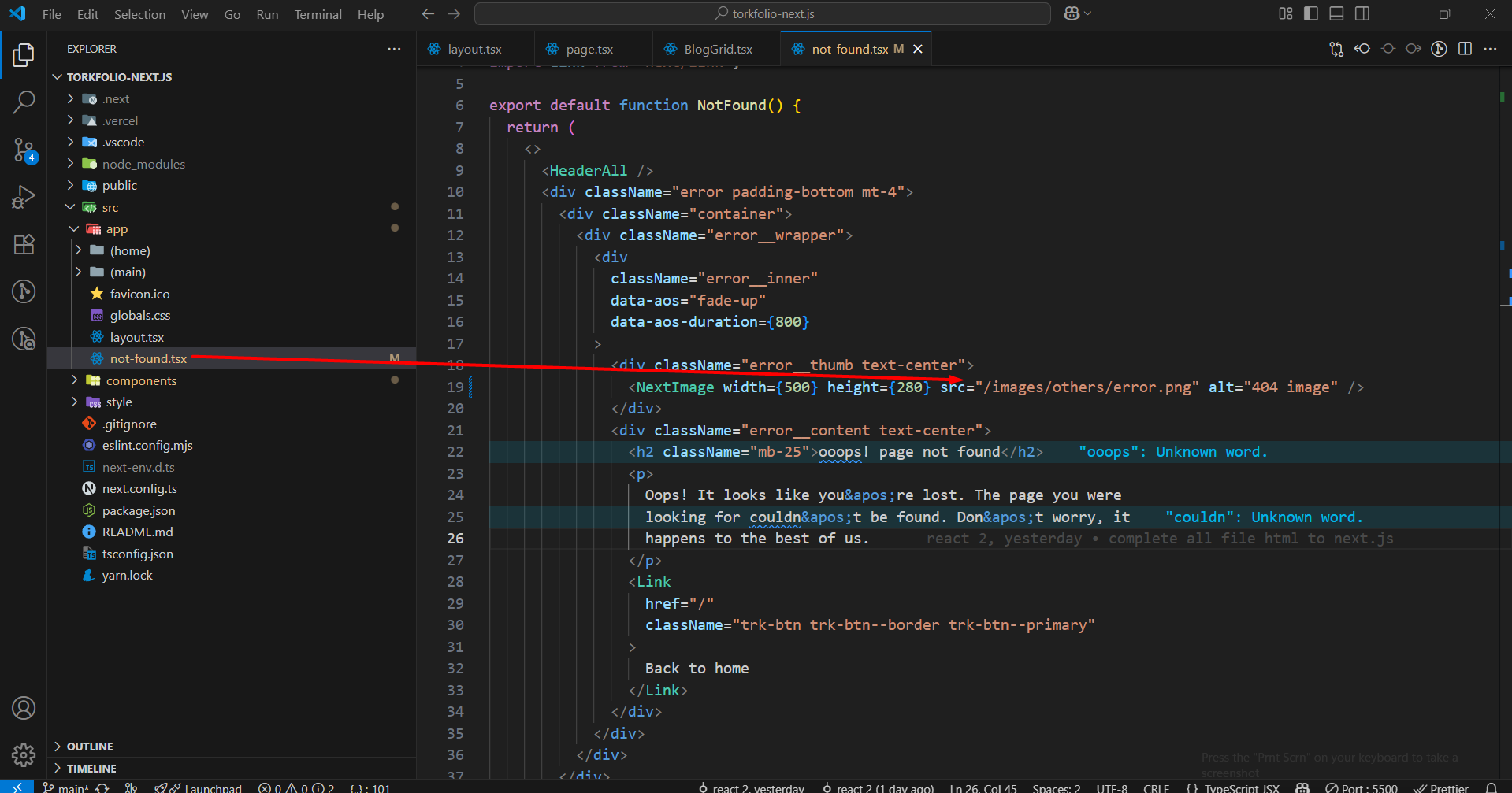Screen dimensions: 1512x793
Task: Click Ln 26, Col 45 cursor position
Action: 983,787
